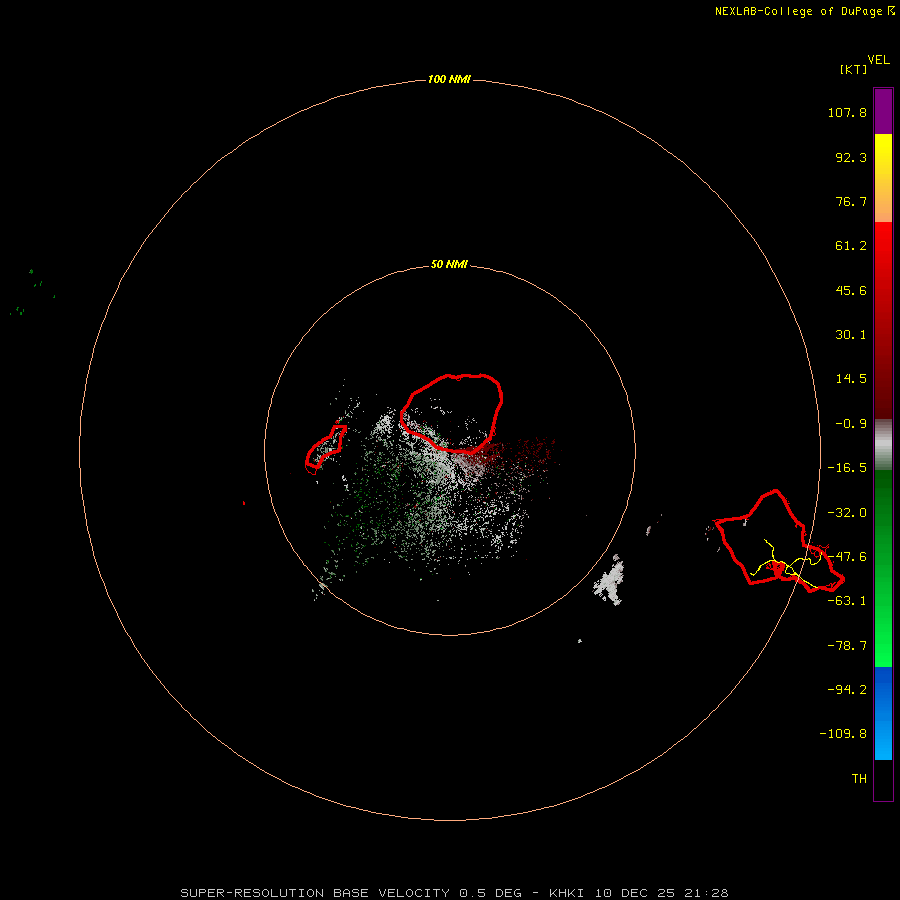This screenshot has height=900, width=900.
Task: Click the -63.1 velocity scale value
Action: point(847,601)
